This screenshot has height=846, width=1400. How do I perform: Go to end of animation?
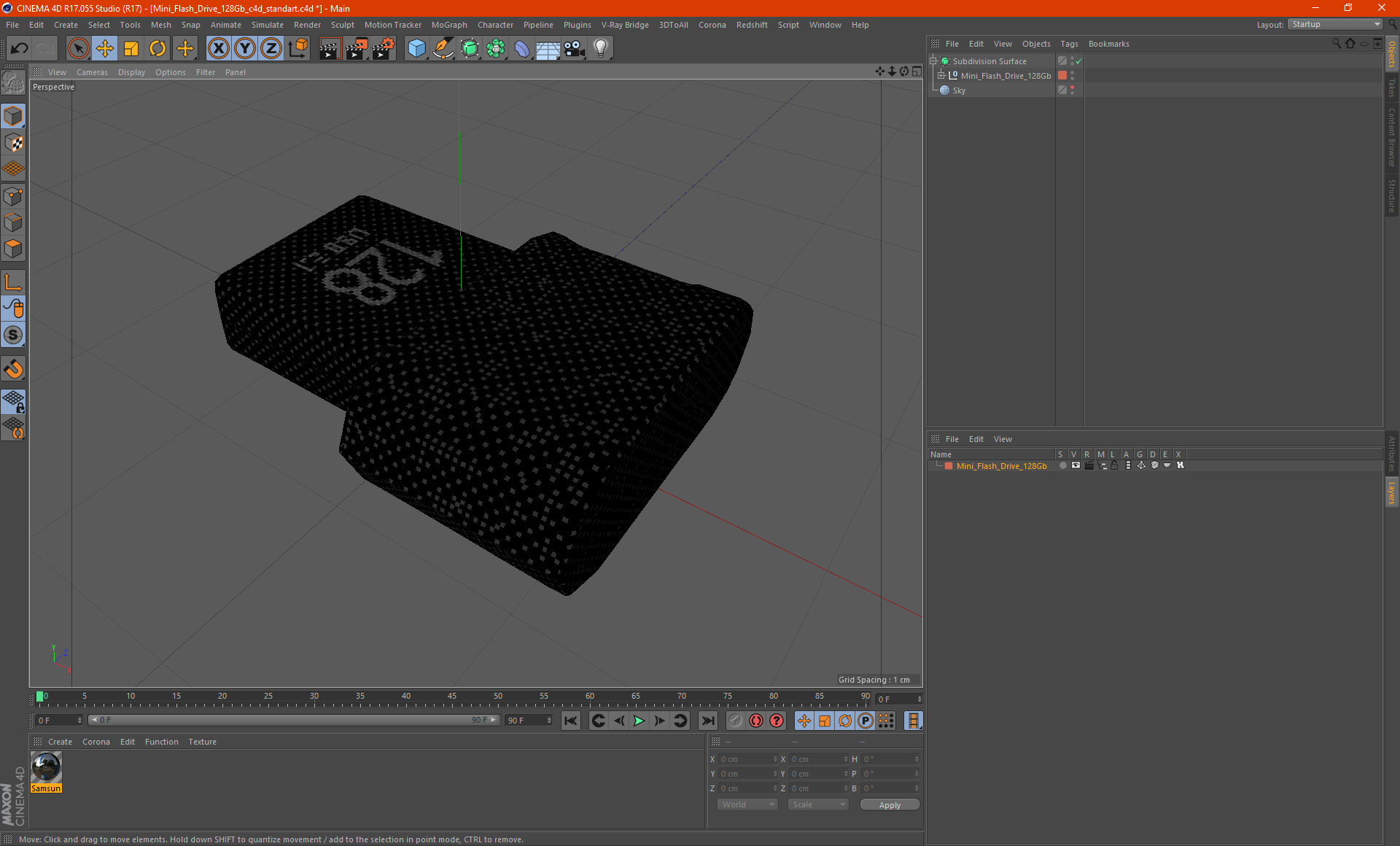point(708,721)
